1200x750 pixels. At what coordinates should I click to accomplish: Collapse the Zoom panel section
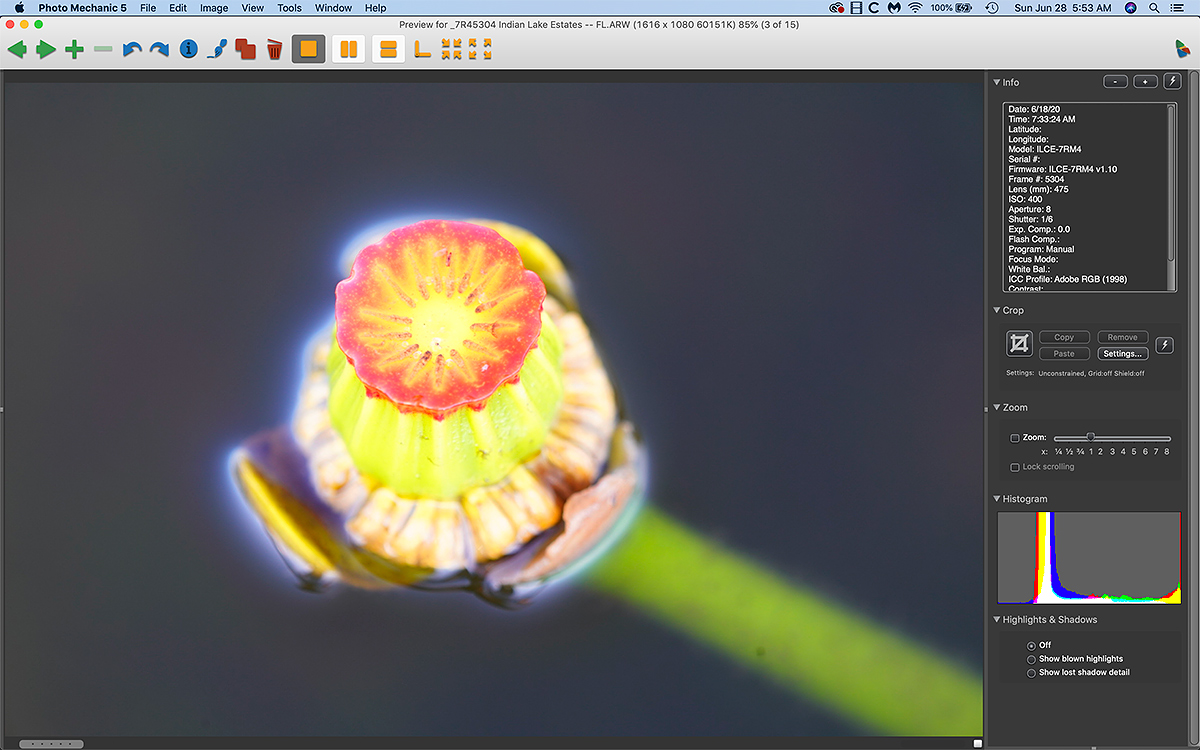997,407
